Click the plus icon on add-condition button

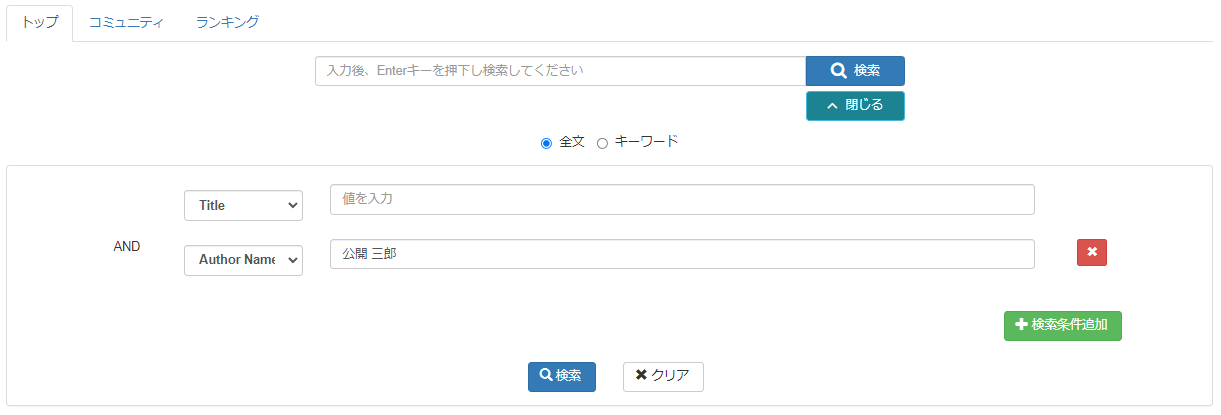(1021, 325)
